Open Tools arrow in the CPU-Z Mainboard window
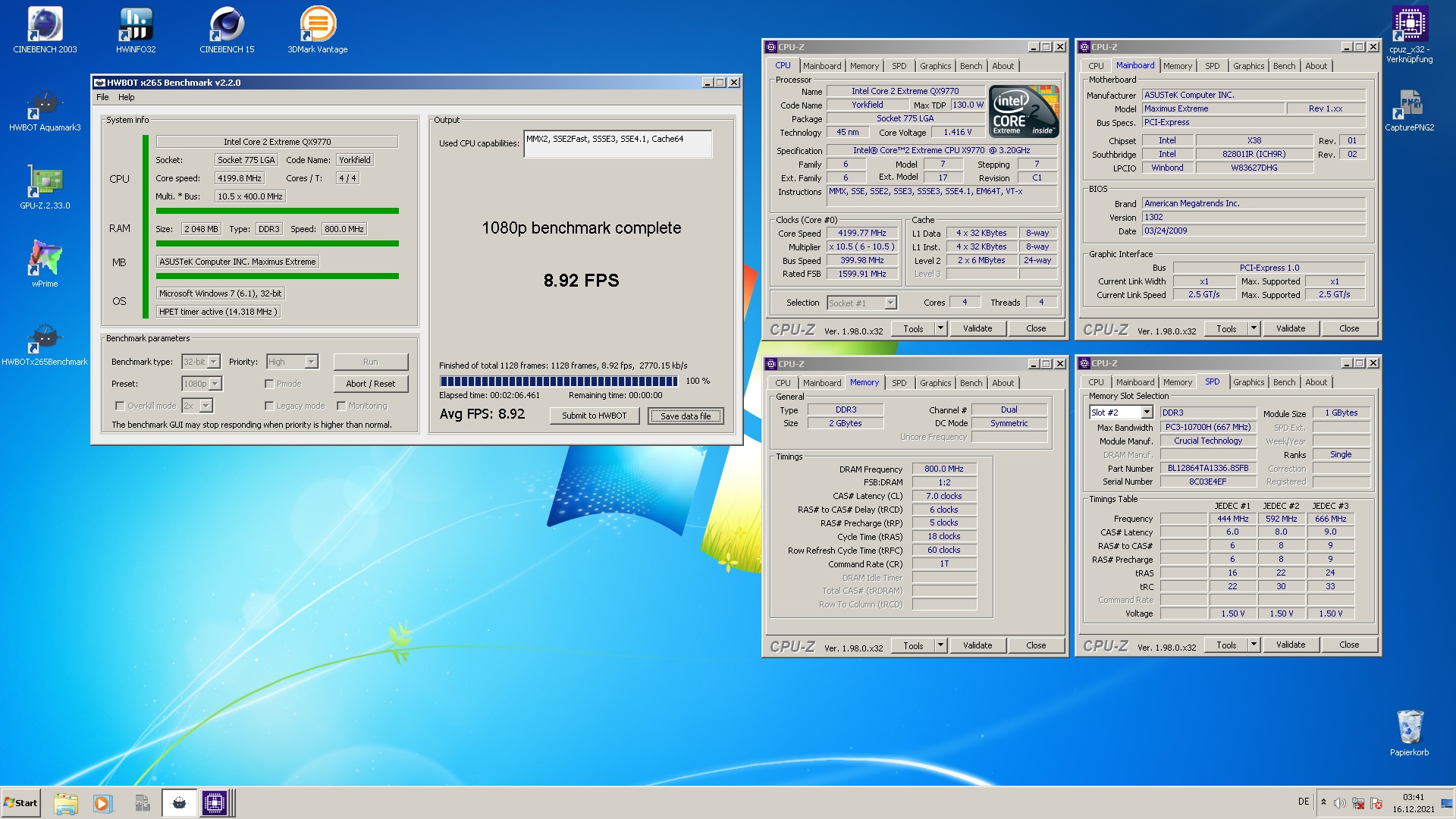This screenshot has height=819, width=1456. (x=1254, y=328)
